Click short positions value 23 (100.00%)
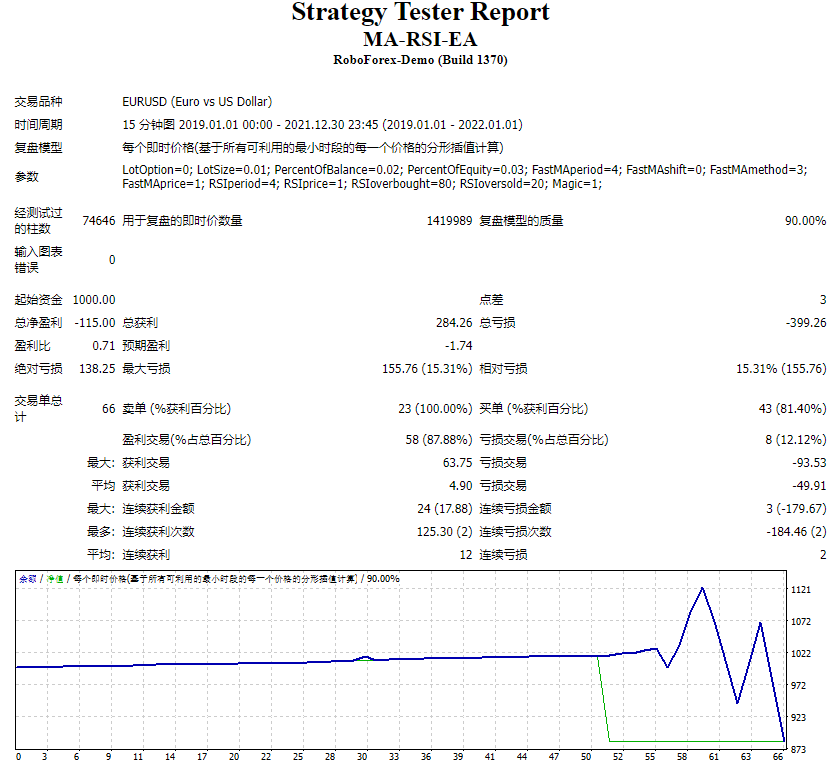Viewport: 834px width, 766px height. coord(435,409)
